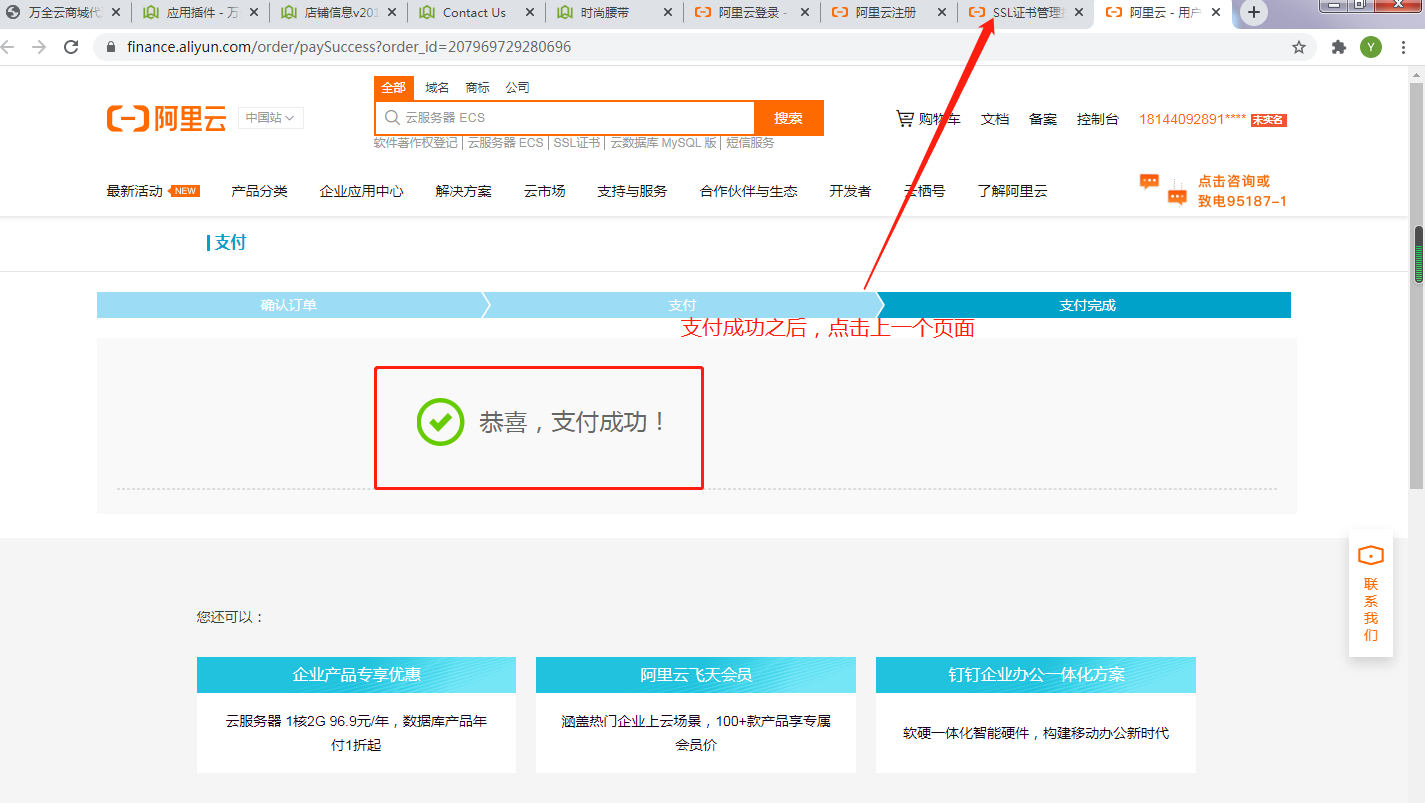Click the browser forward arrow

39,47
